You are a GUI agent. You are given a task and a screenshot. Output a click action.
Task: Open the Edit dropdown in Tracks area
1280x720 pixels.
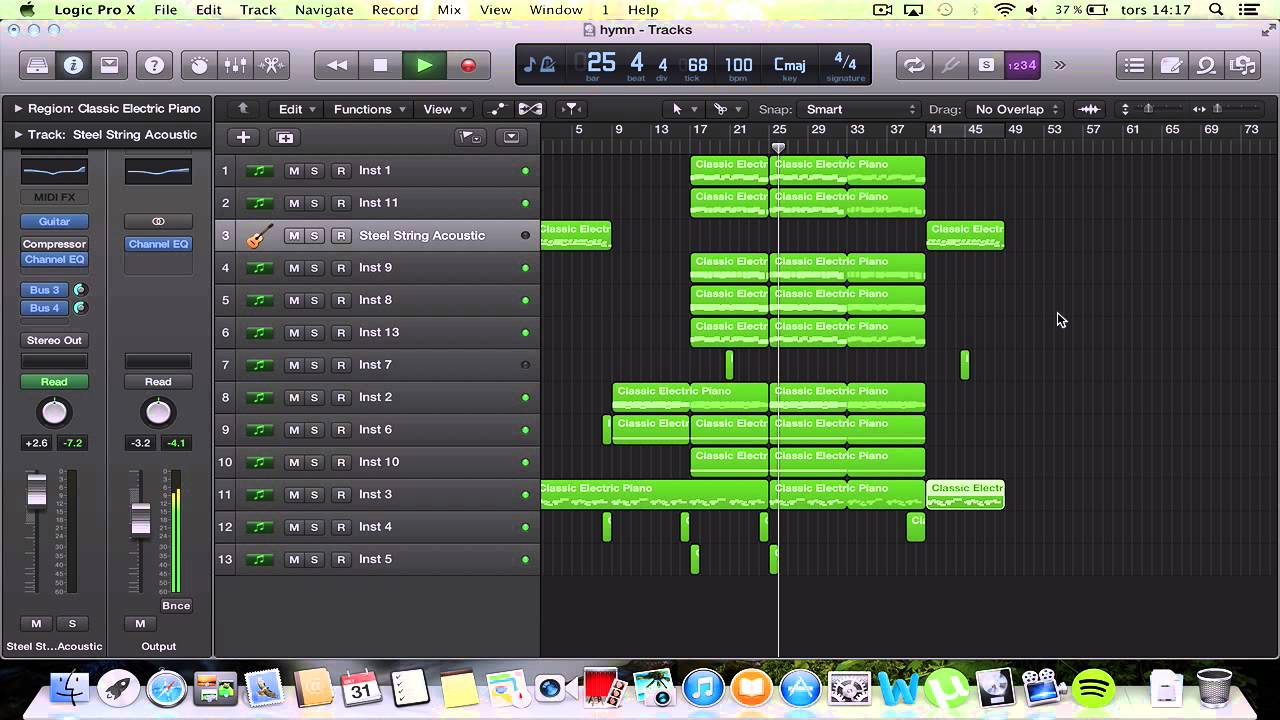(297, 109)
